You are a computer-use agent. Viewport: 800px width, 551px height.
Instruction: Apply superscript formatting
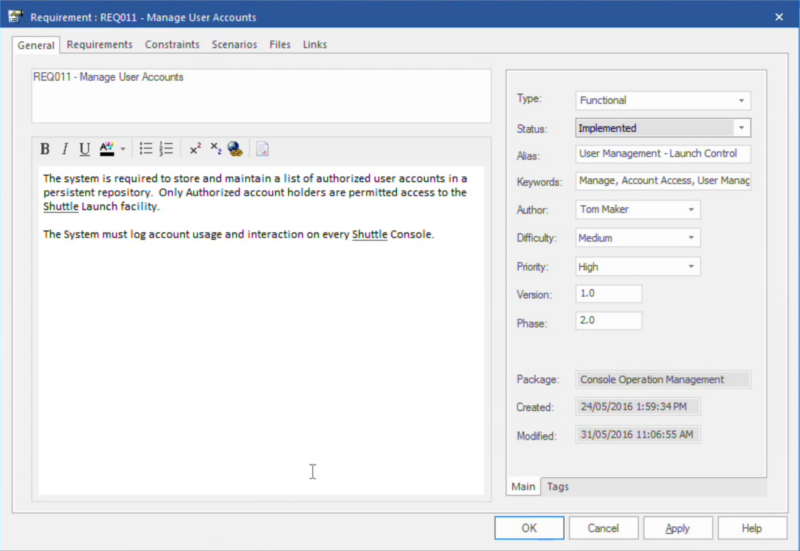coord(195,149)
